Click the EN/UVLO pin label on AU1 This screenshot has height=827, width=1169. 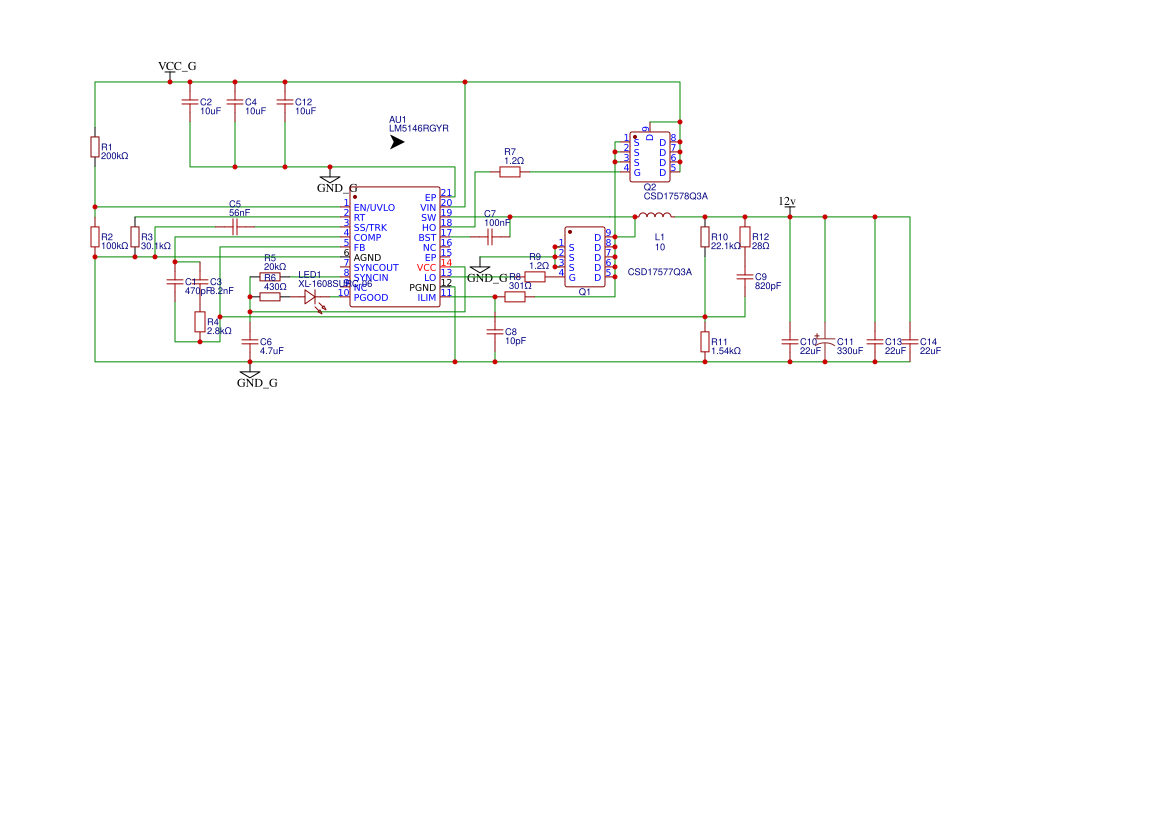[x=374, y=207]
